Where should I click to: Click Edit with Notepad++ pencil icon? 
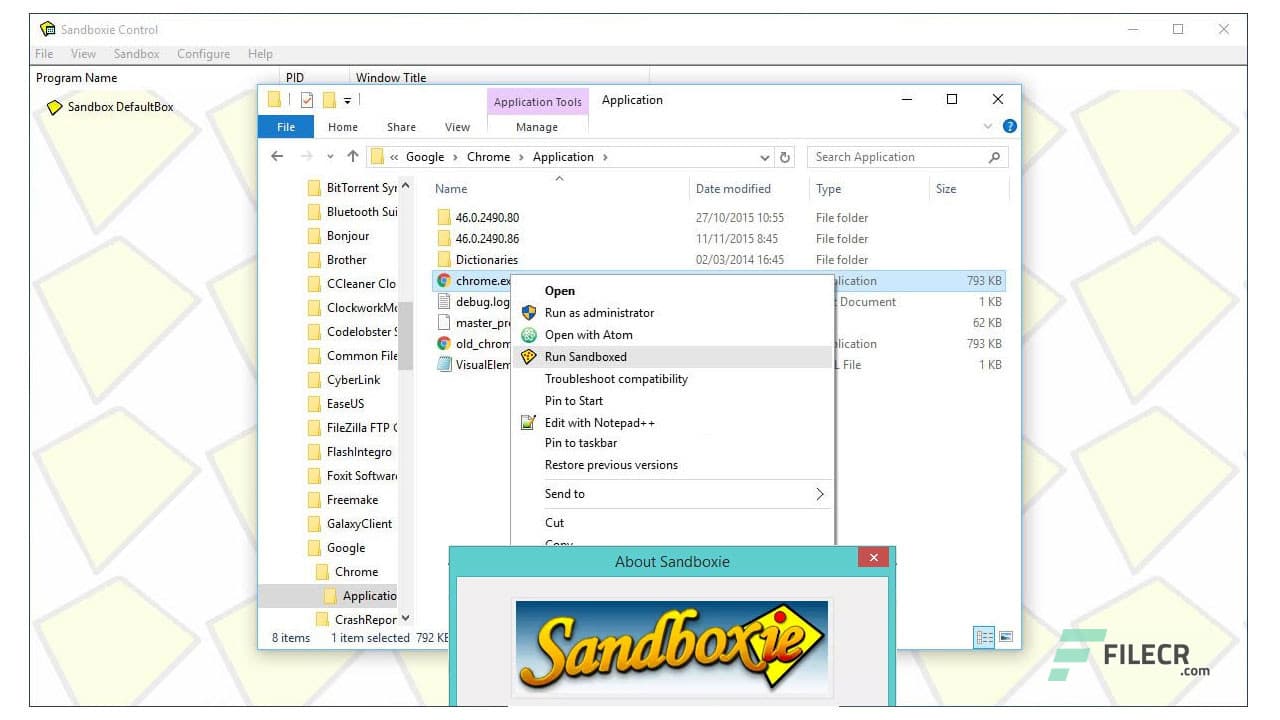click(528, 422)
